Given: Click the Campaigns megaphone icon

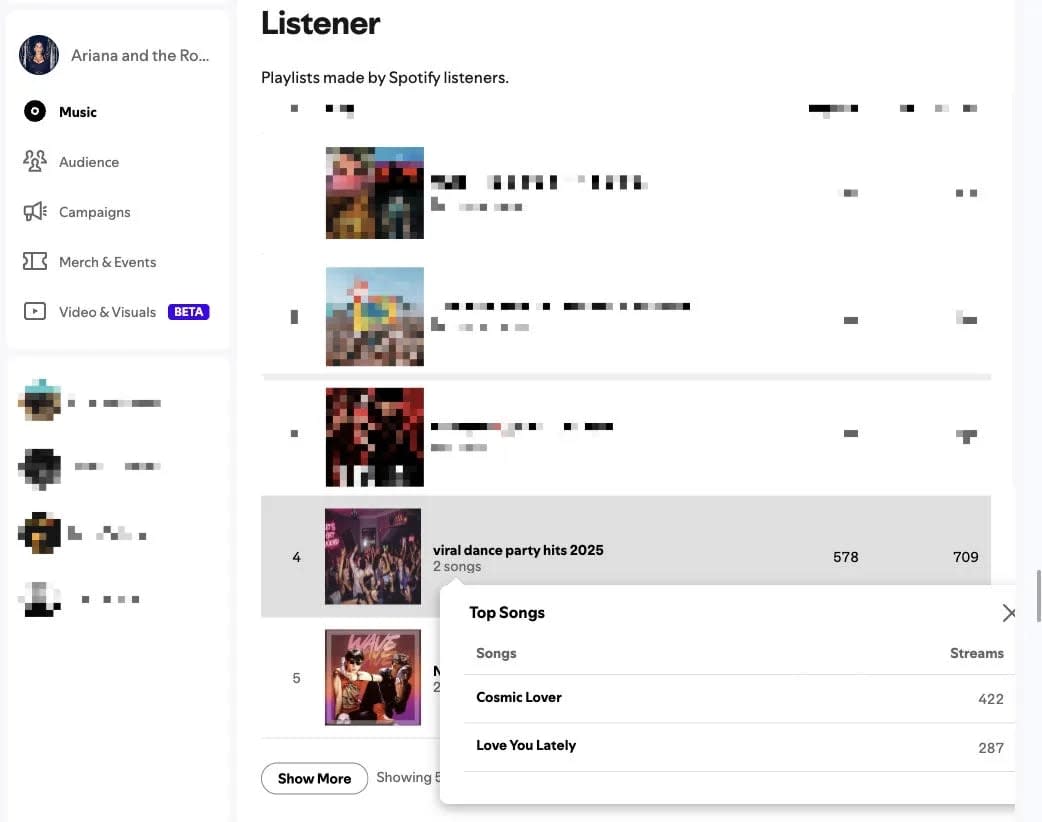Looking at the screenshot, I should pos(35,211).
